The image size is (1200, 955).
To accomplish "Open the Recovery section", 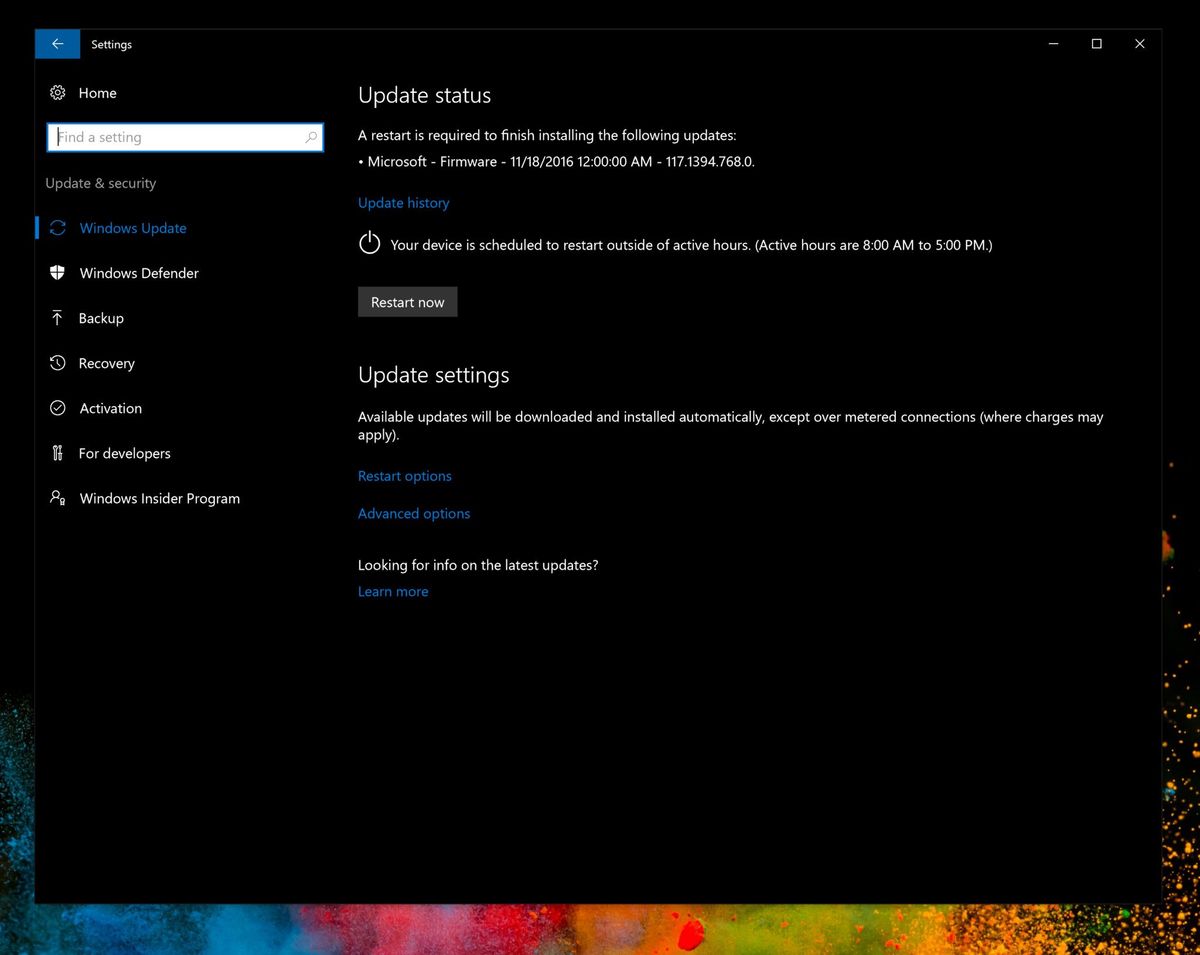I will pyautogui.click(x=107, y=363).
